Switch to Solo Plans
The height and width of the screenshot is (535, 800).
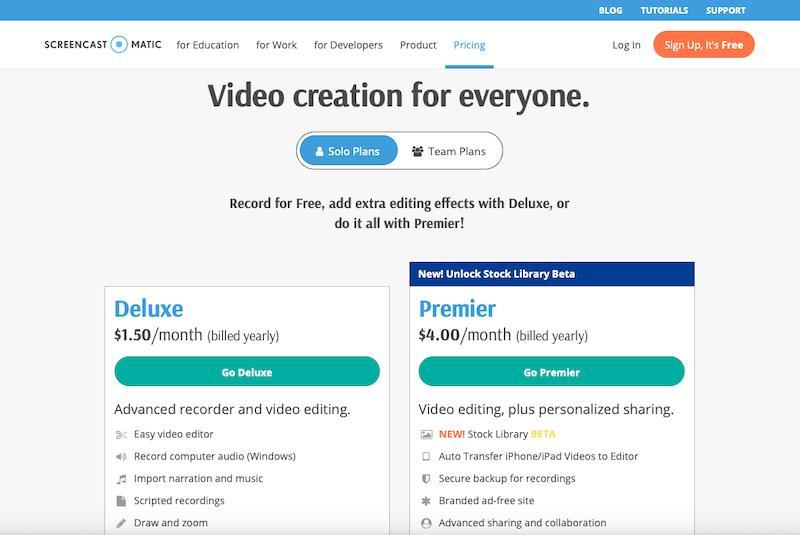pos(348,150)
